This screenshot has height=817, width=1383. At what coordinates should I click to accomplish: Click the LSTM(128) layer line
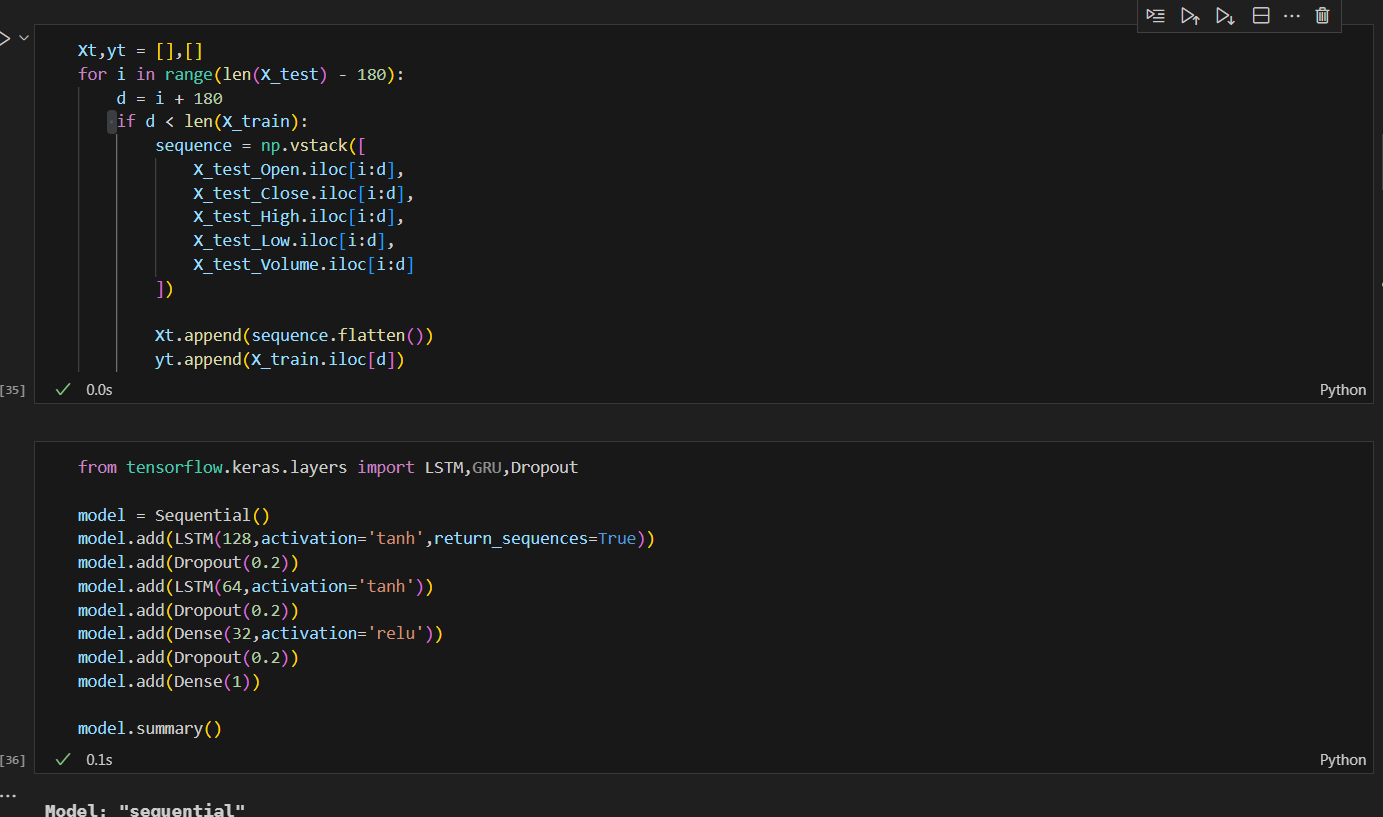366,538
